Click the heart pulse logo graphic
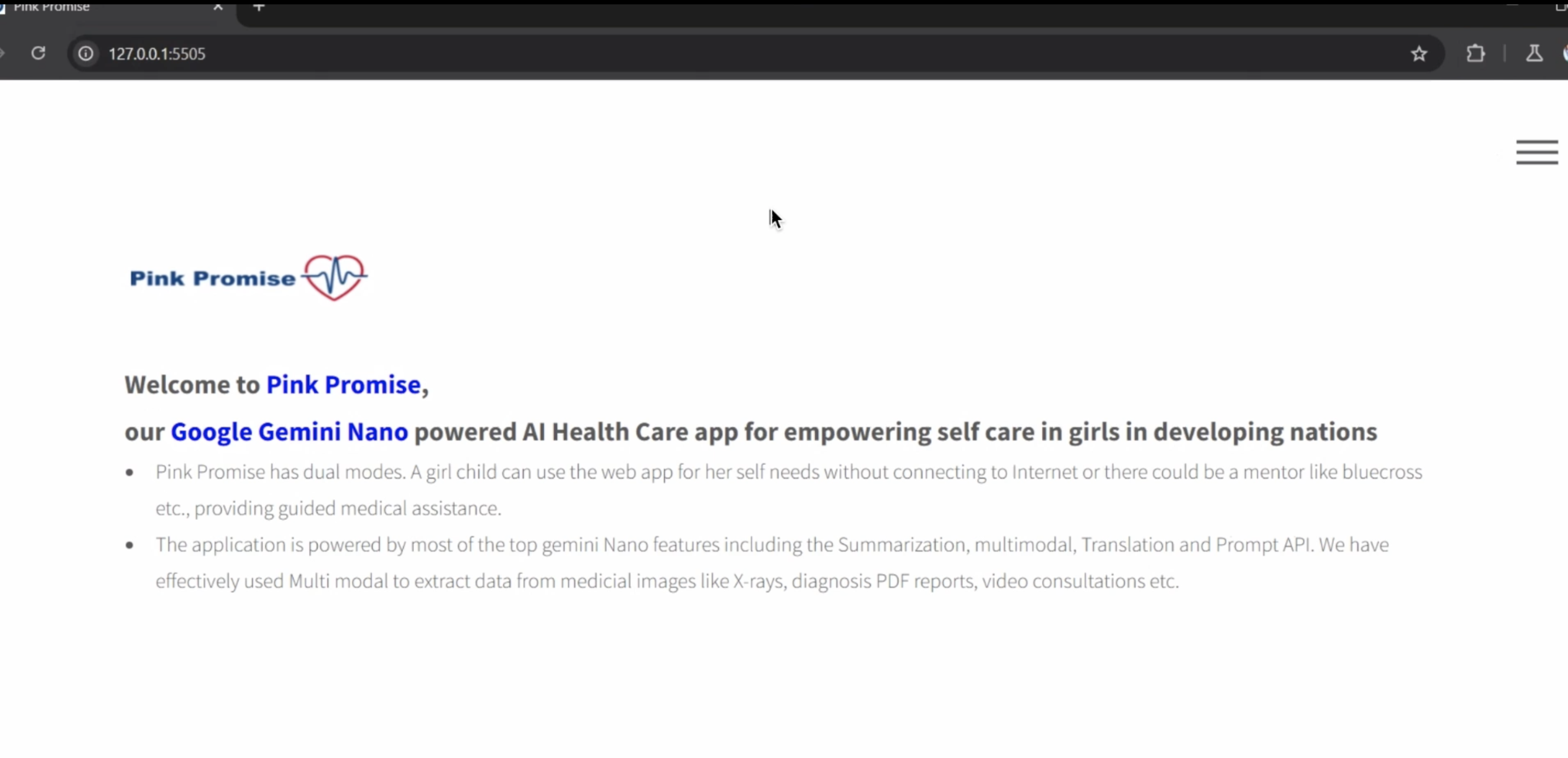 pos(334,277)
